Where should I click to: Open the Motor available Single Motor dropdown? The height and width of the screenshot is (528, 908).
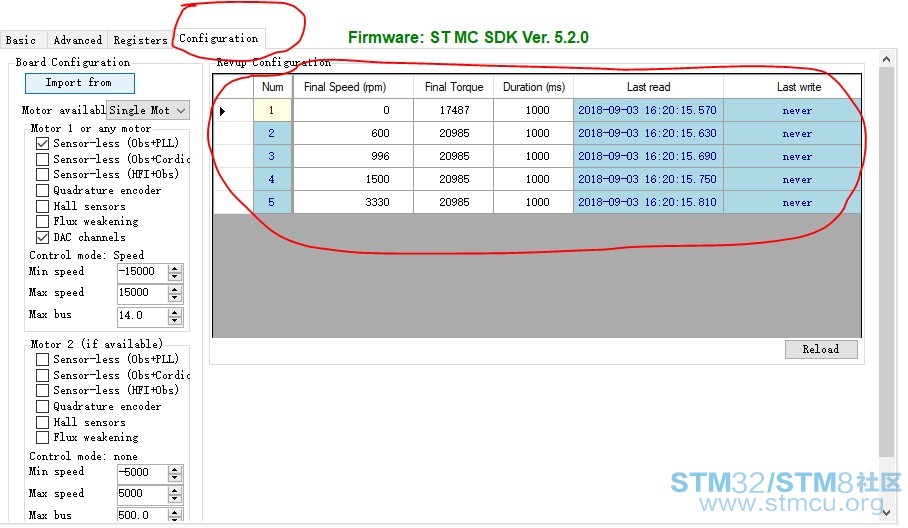(148, 110)
